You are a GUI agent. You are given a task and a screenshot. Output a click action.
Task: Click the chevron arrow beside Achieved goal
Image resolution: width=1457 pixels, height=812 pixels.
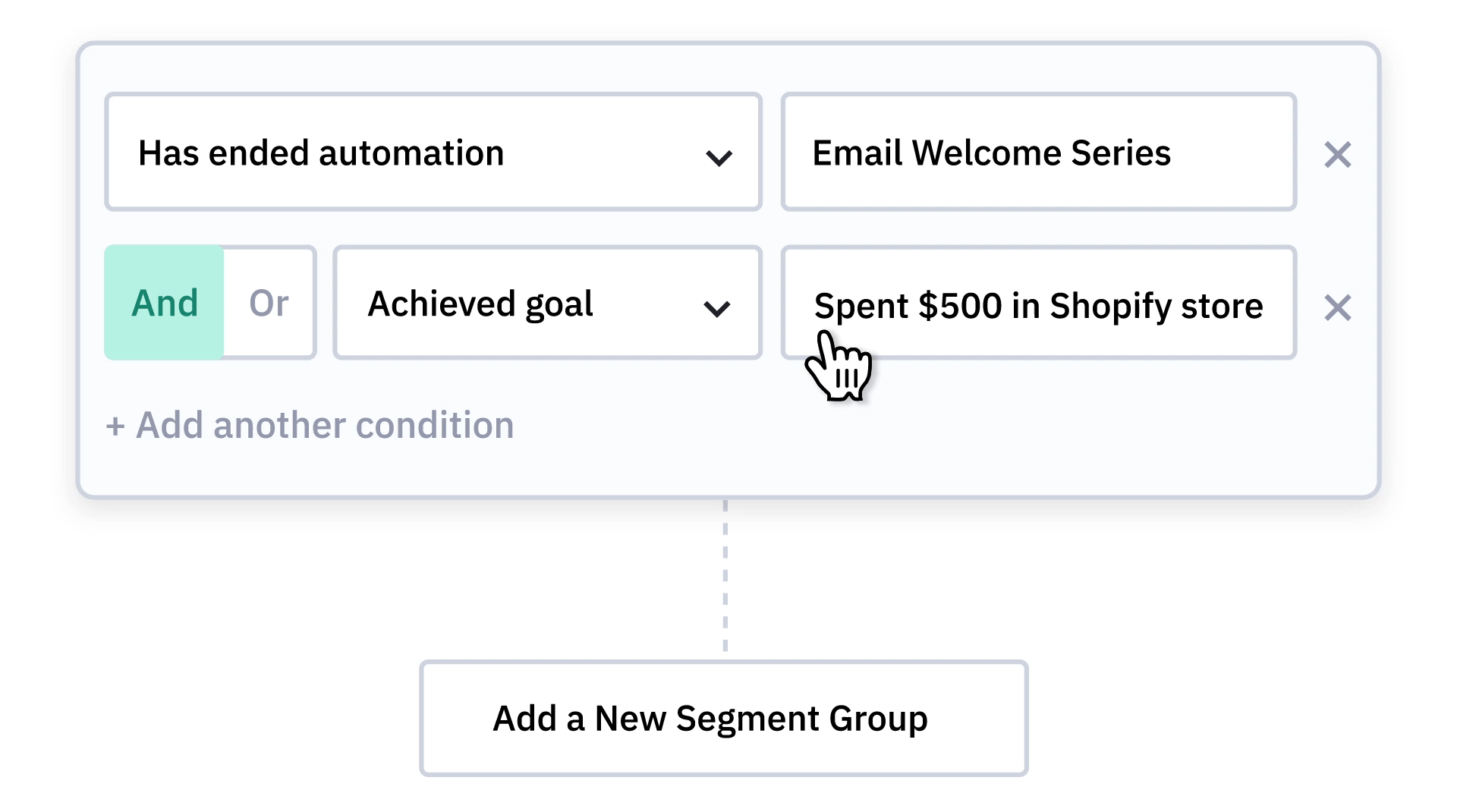[x=716, y=308]
